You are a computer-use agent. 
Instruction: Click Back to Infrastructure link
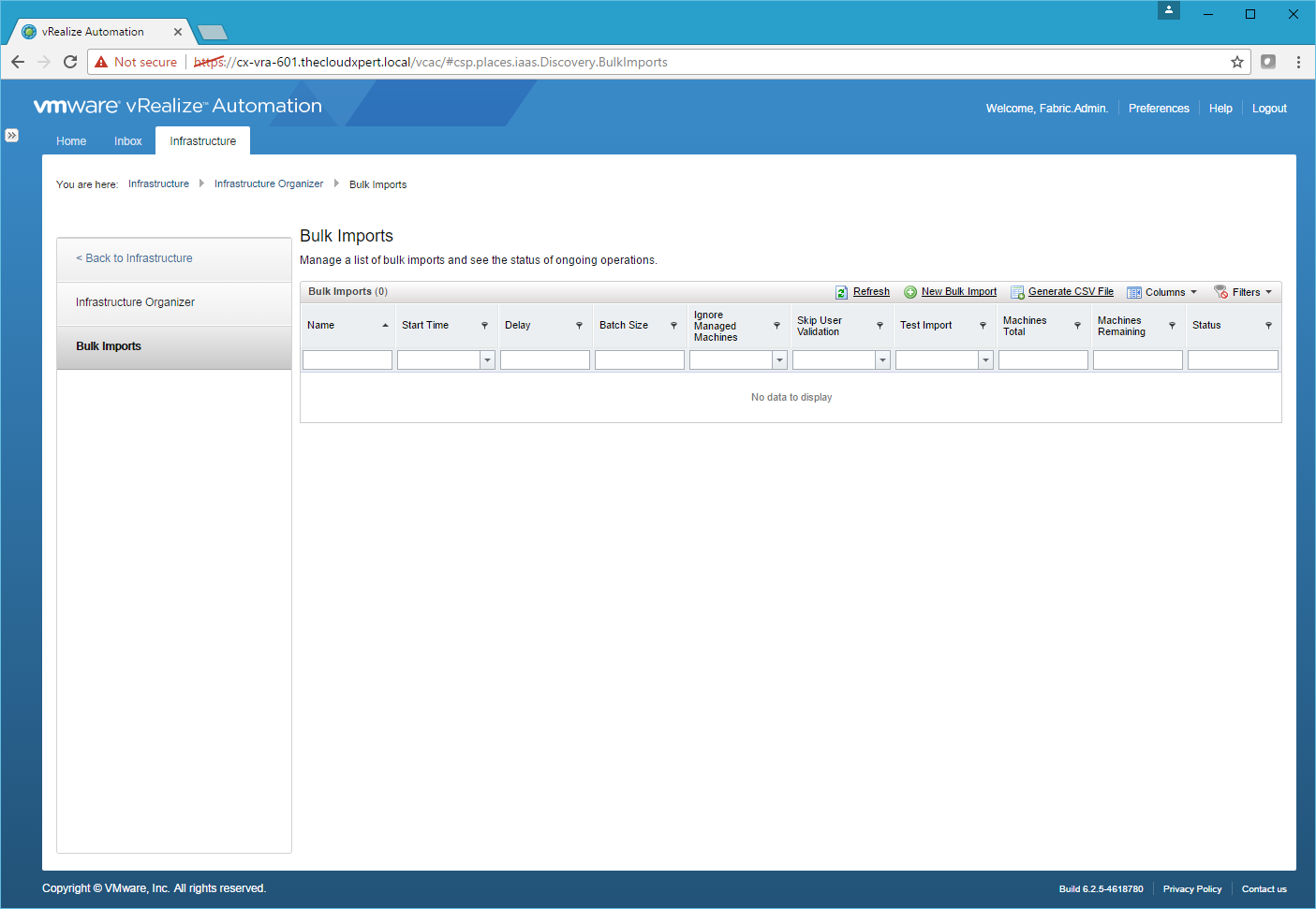[134, 258]
